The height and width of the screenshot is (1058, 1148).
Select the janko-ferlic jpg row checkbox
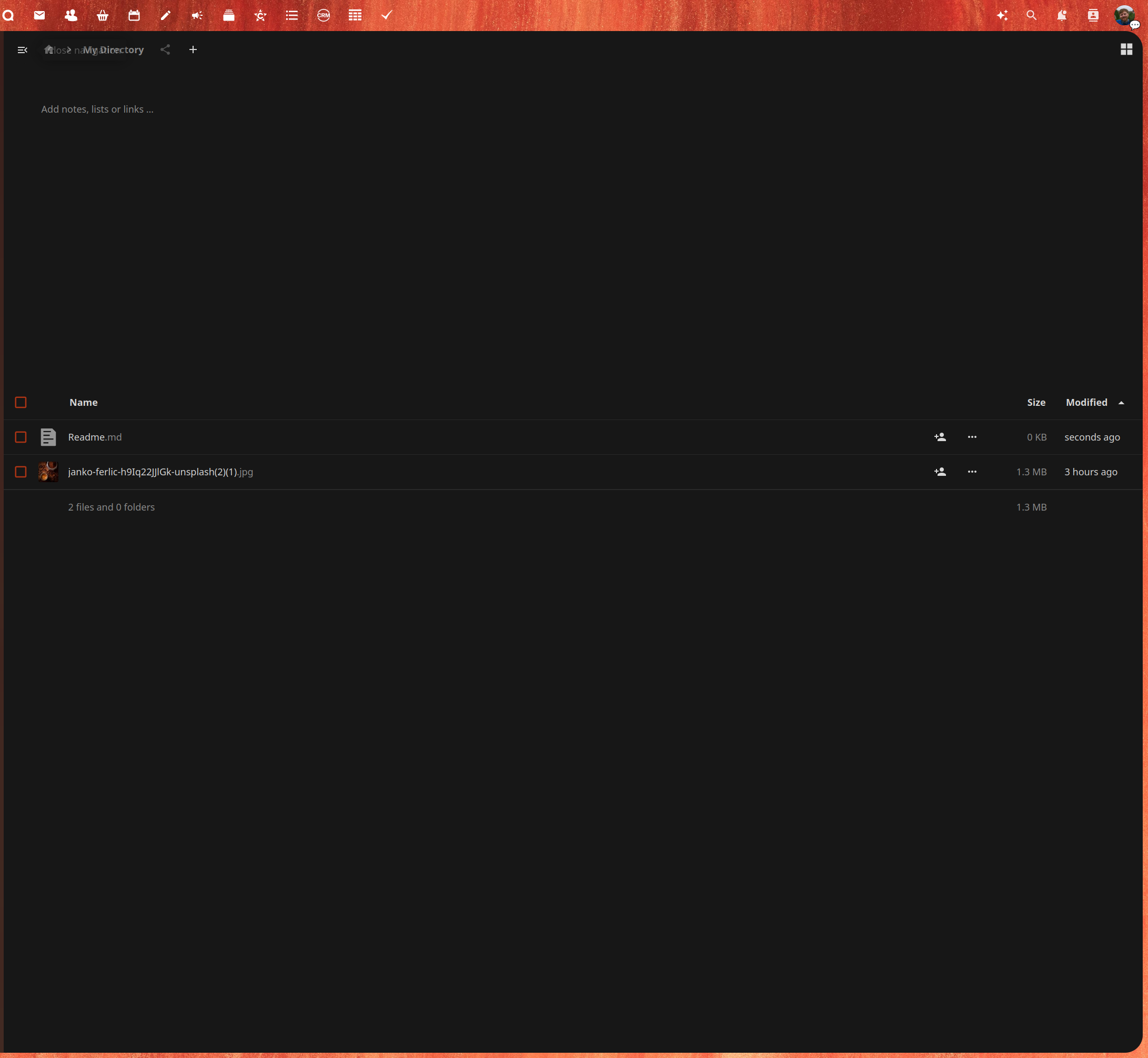21,472
